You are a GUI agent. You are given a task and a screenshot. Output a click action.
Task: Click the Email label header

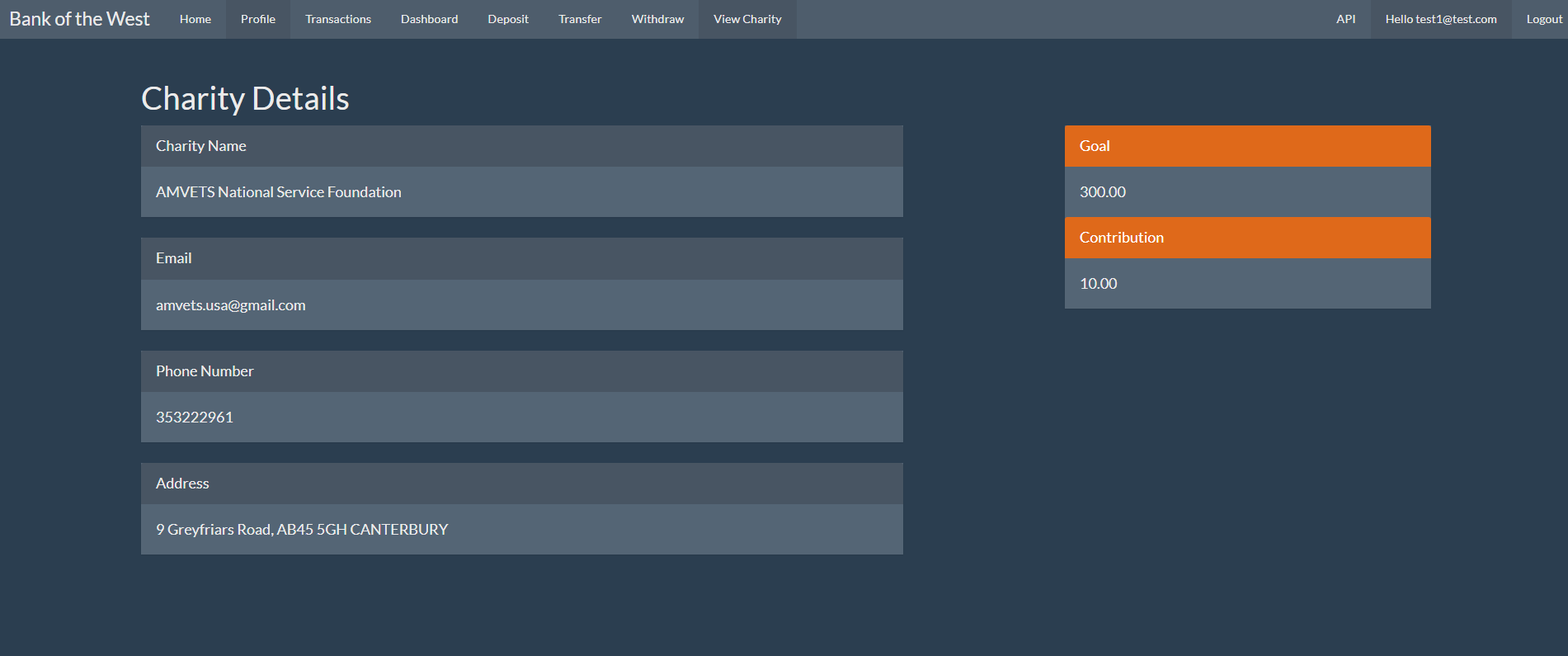coord(522,258)
